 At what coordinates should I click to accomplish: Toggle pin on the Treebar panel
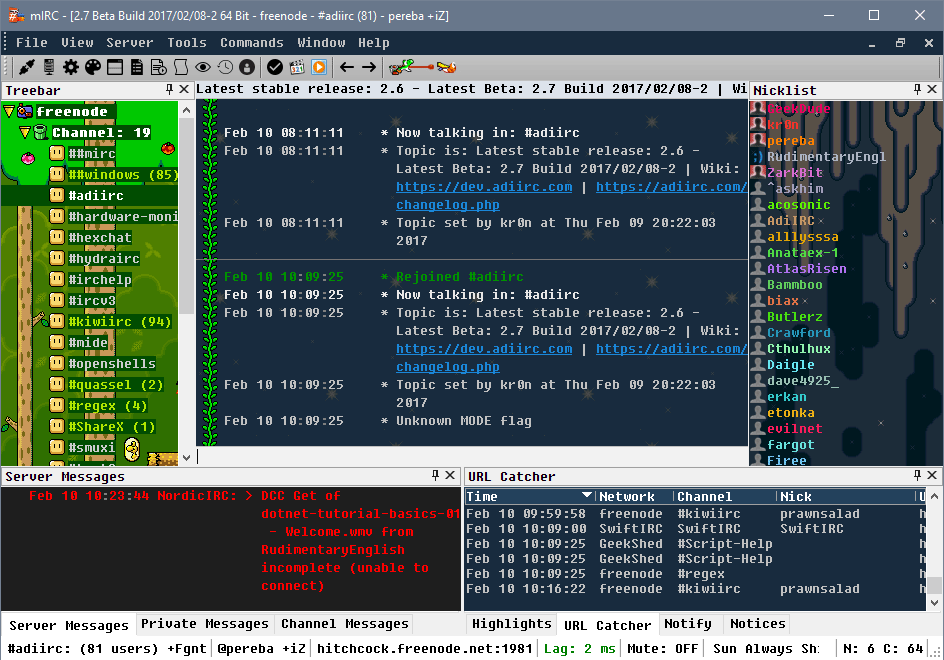pos(169,89)
